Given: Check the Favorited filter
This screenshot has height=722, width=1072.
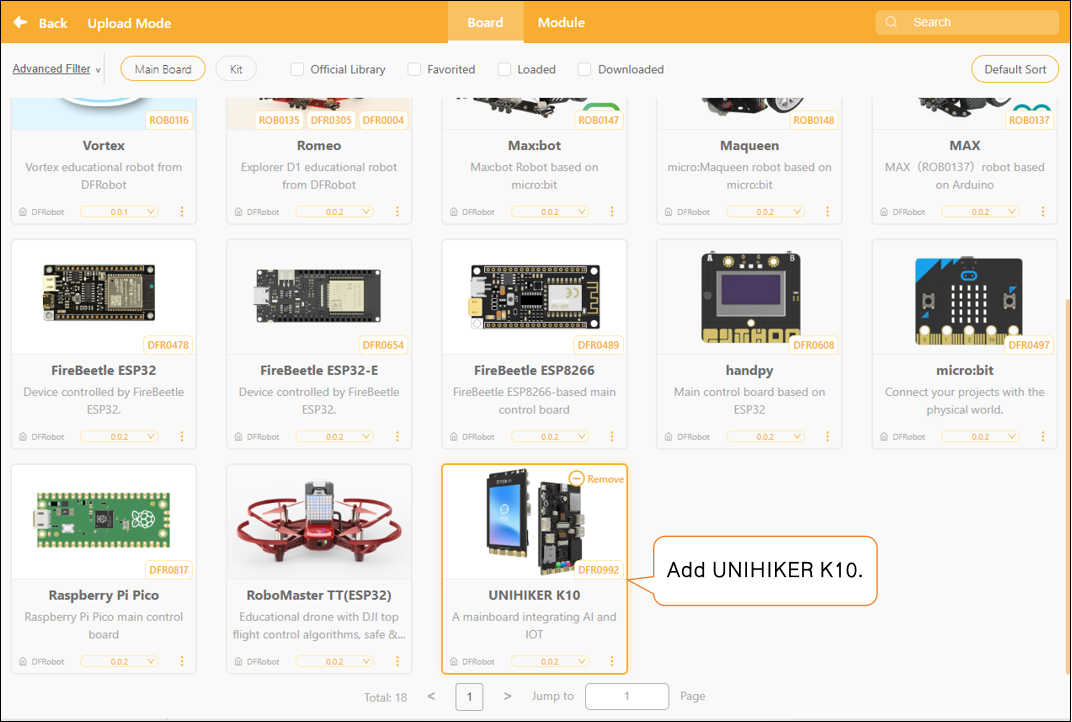Looking at the screenshot, I should (414, 69).
